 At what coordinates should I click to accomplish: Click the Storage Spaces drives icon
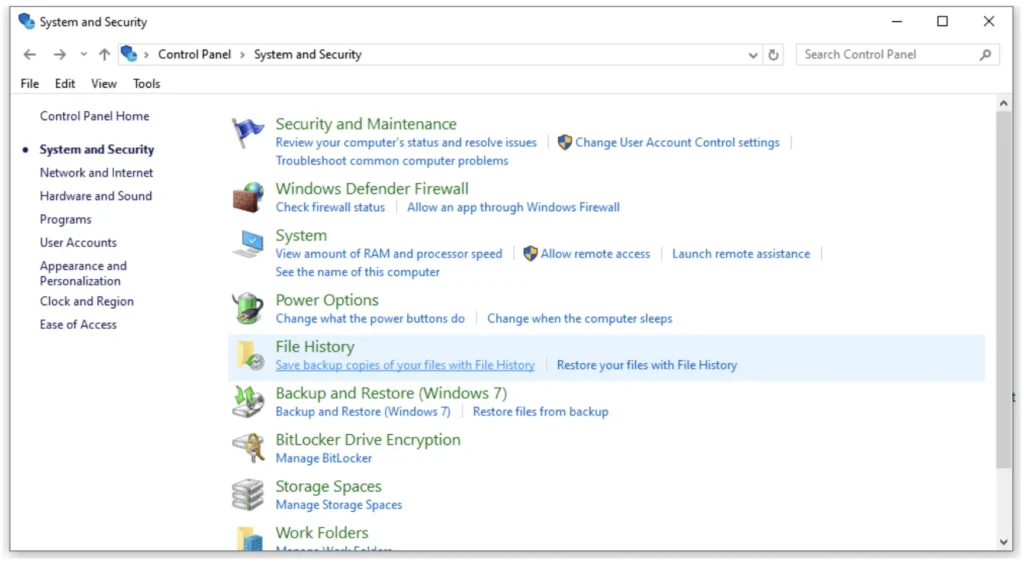tap(248, 495)
